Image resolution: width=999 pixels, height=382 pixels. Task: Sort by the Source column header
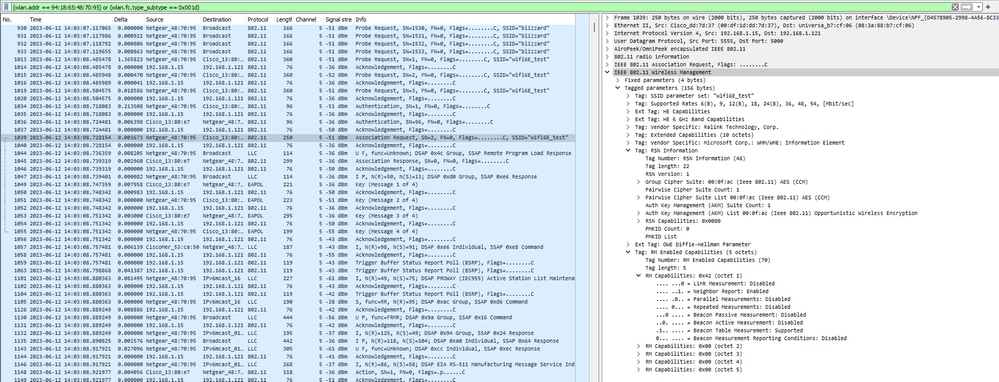(155, 20)
